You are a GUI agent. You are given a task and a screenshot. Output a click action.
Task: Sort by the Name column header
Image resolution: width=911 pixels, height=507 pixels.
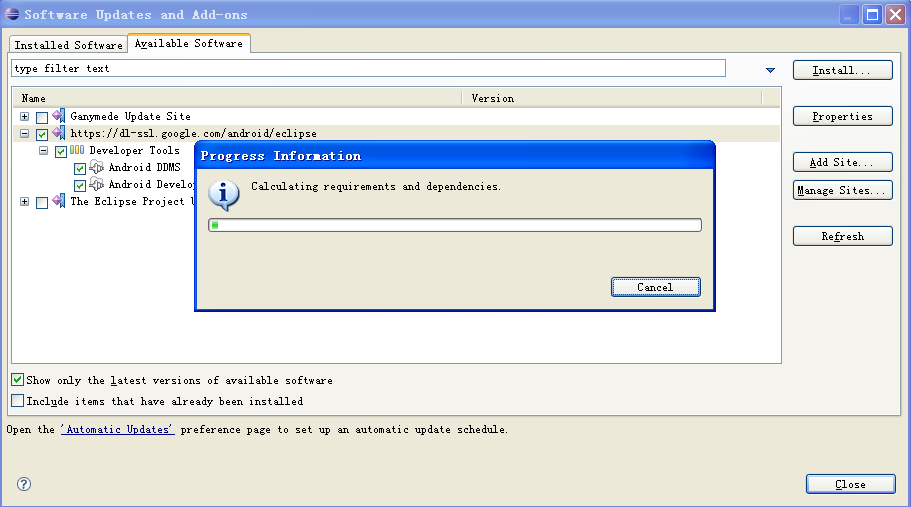click(238, 98)
